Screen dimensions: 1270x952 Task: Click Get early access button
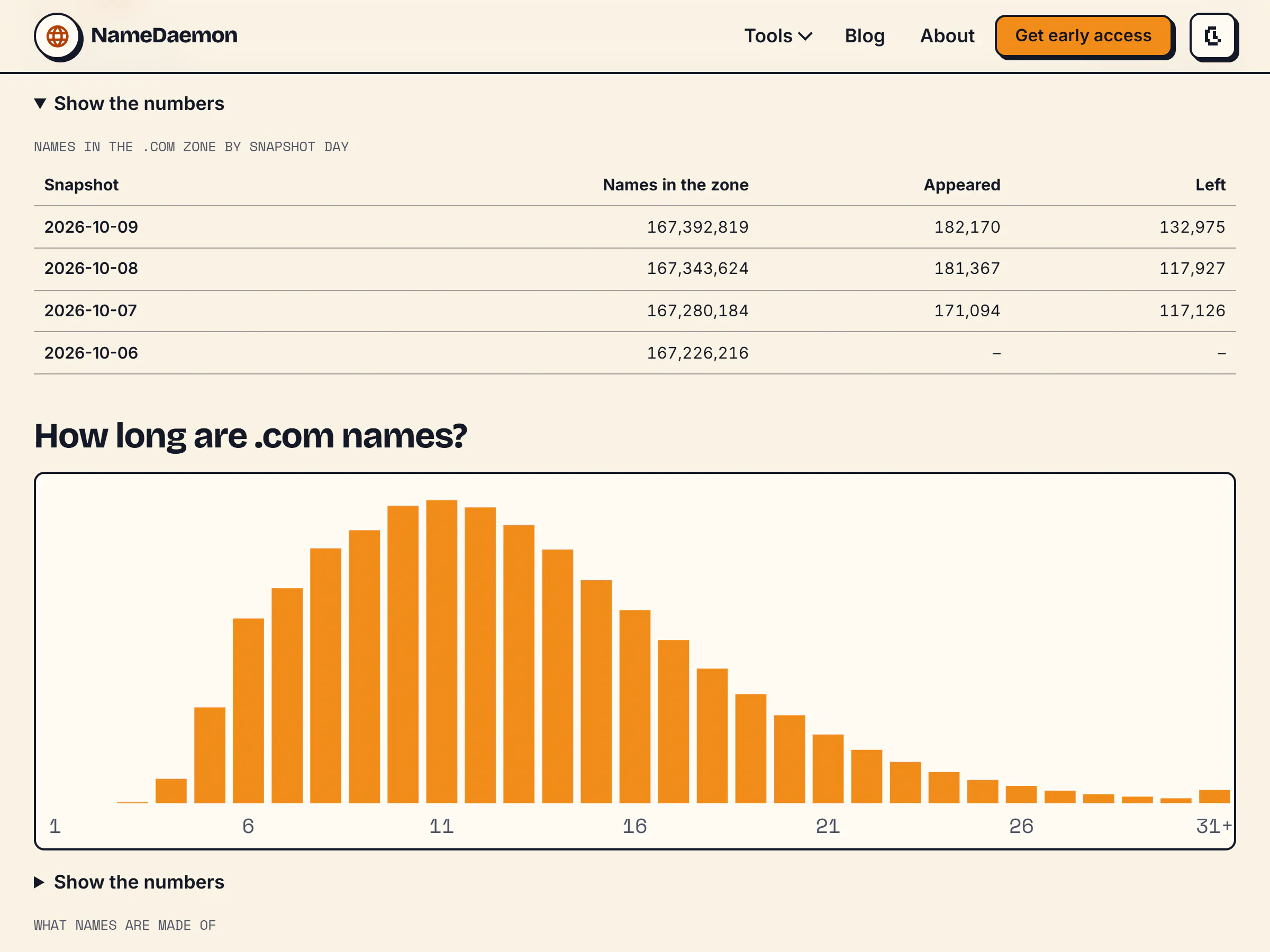point(1083,35)
